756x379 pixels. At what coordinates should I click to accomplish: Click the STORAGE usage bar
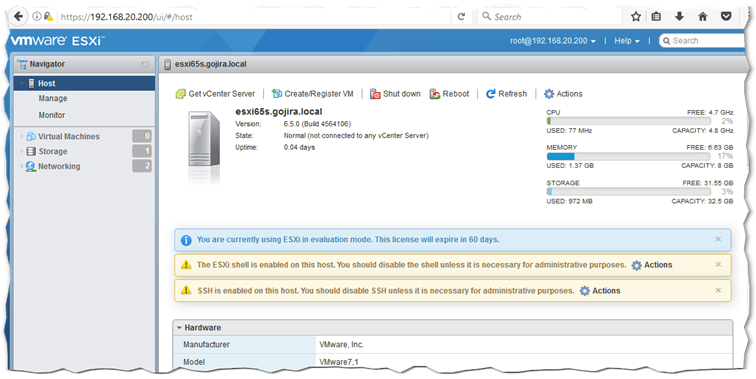[x=628, y=192]
